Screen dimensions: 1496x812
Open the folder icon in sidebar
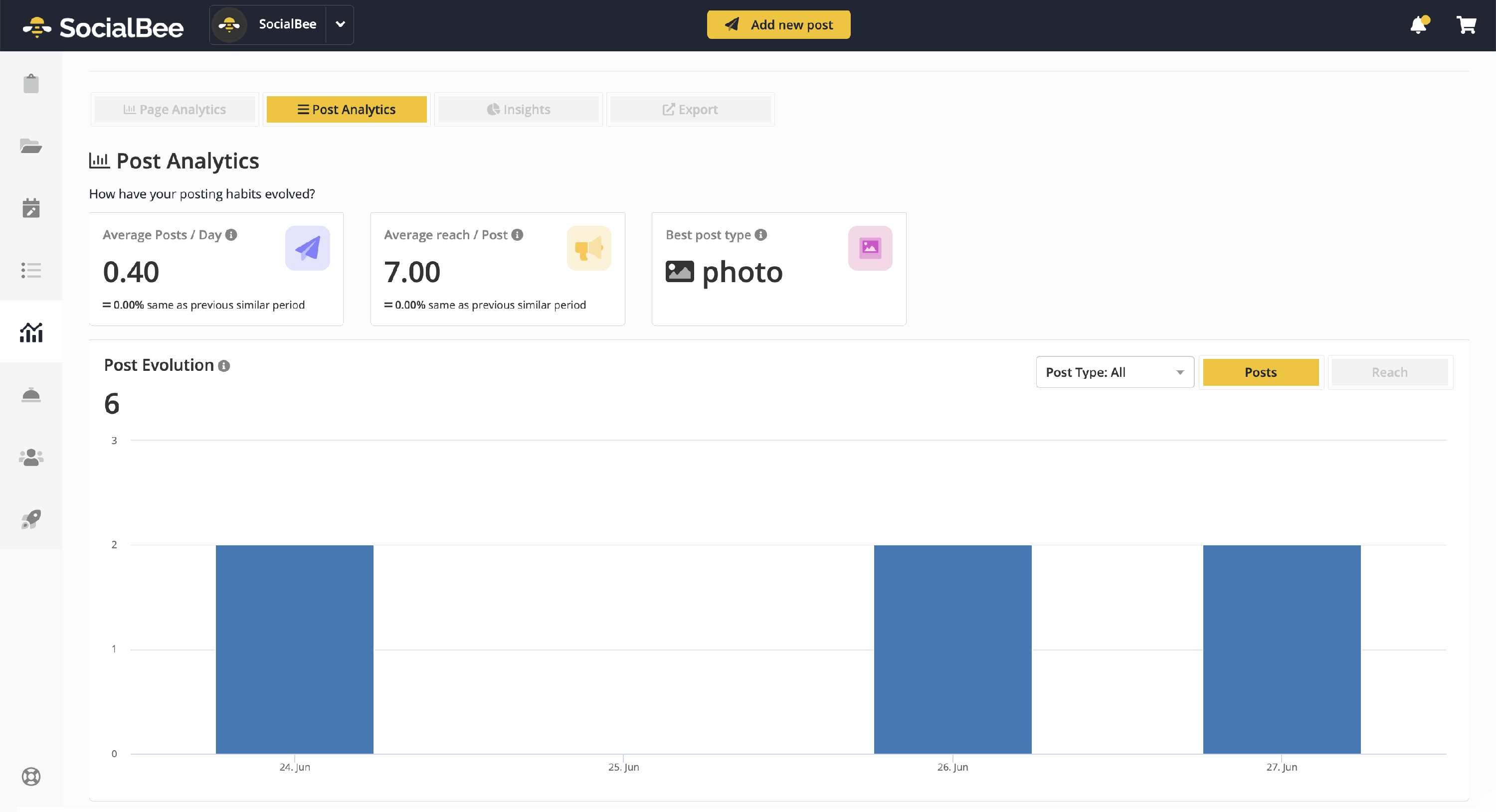tap(31, 146)
